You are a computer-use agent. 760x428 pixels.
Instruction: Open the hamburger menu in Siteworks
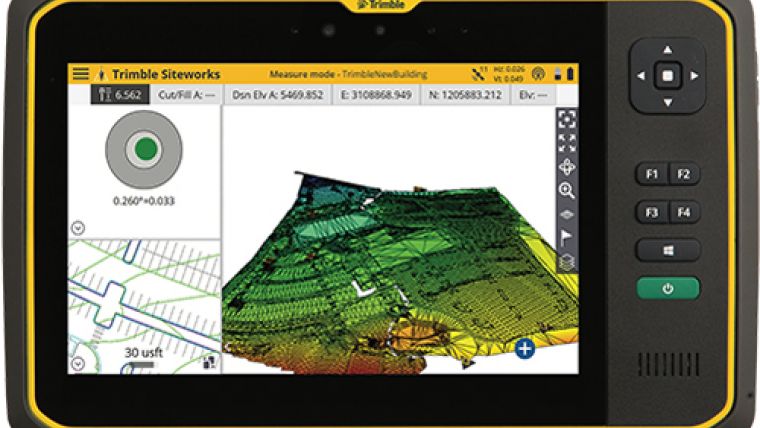pos(80,74)
